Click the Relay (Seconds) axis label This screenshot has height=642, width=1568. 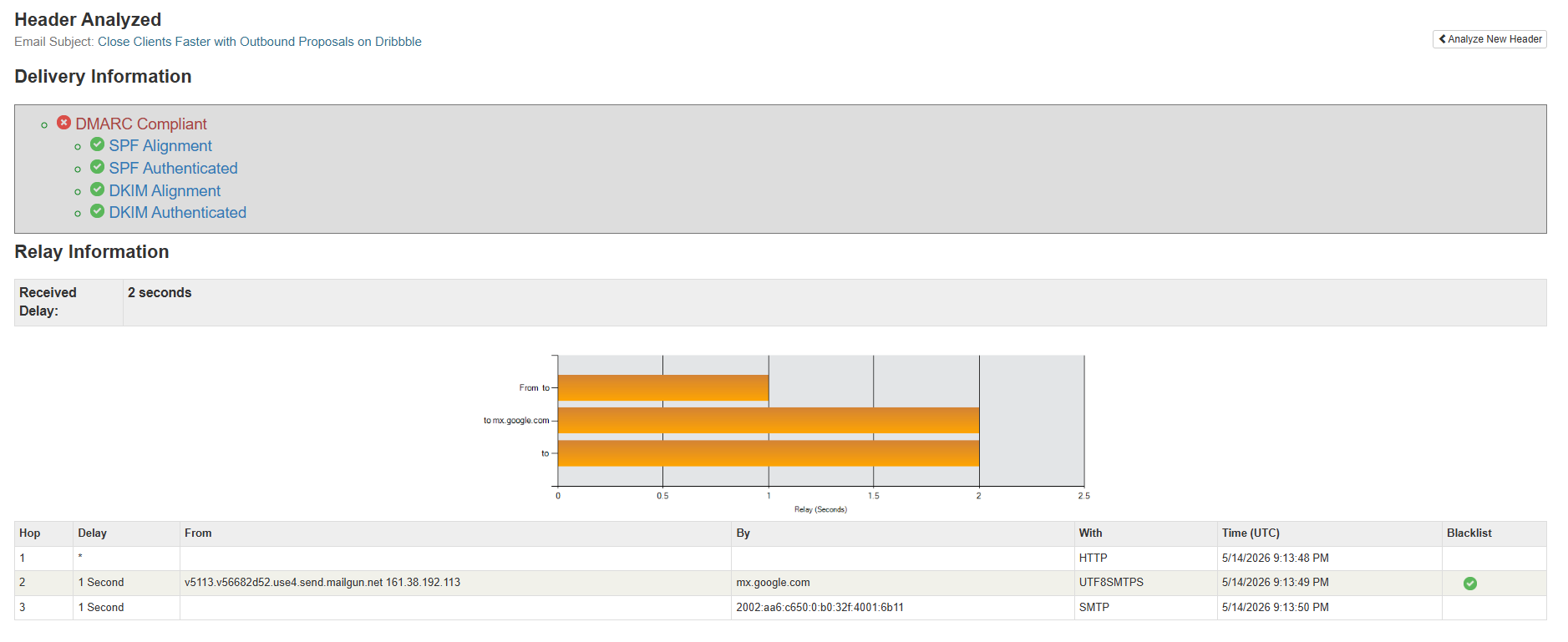(820, 509)
